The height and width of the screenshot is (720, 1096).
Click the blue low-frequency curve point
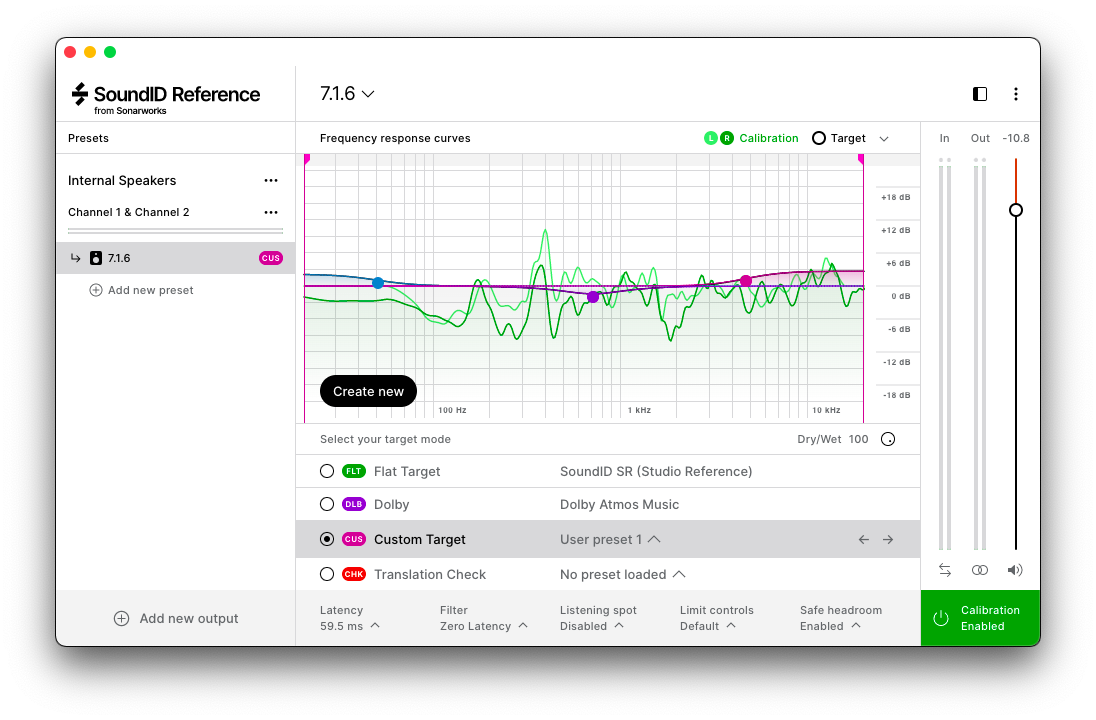(378, 282)
